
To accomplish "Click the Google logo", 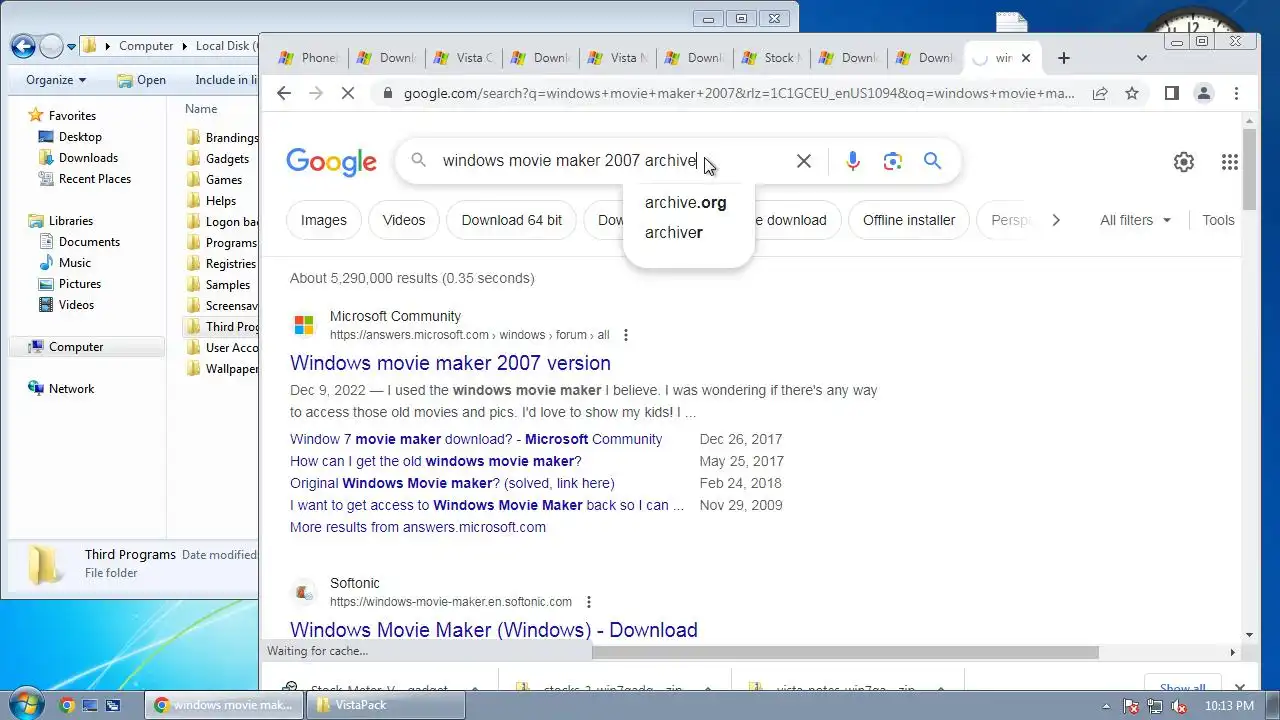I will [x=331, y=162].
